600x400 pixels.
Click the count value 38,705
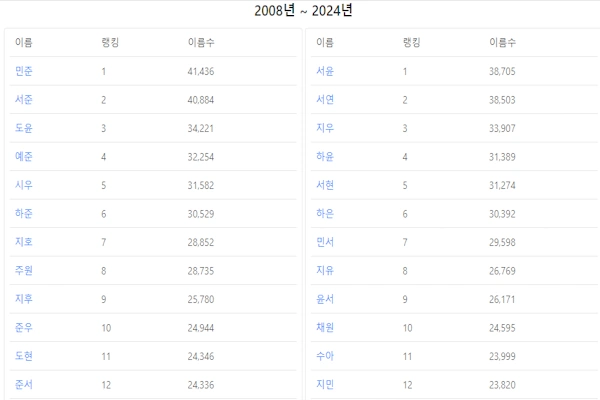pyautogui.click(x=502, y=72)
